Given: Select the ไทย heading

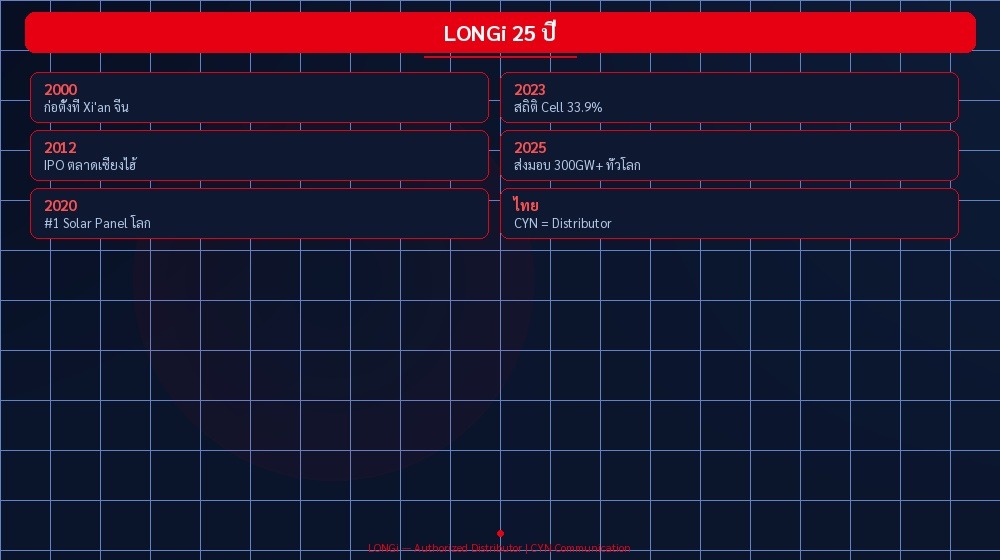Looking at the screenshot, I should point(526,205).
